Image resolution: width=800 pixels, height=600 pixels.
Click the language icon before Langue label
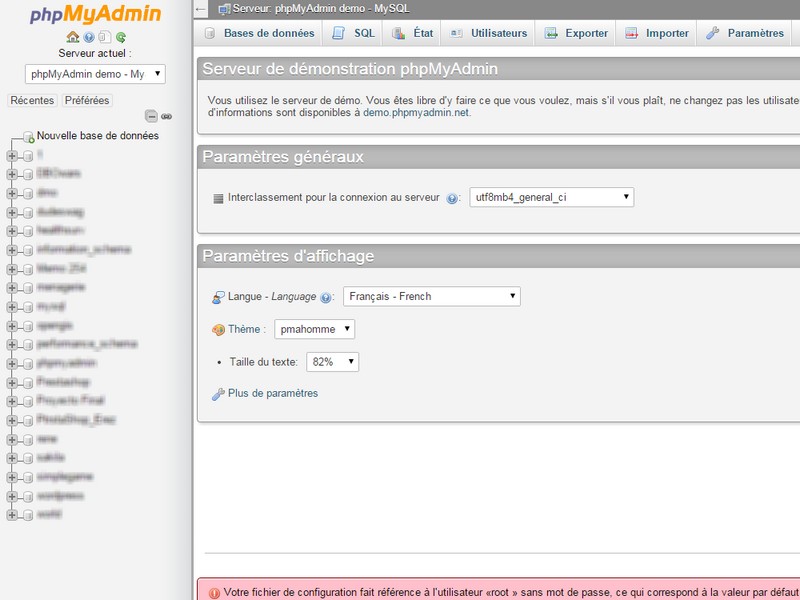click(x=218, y=297)
